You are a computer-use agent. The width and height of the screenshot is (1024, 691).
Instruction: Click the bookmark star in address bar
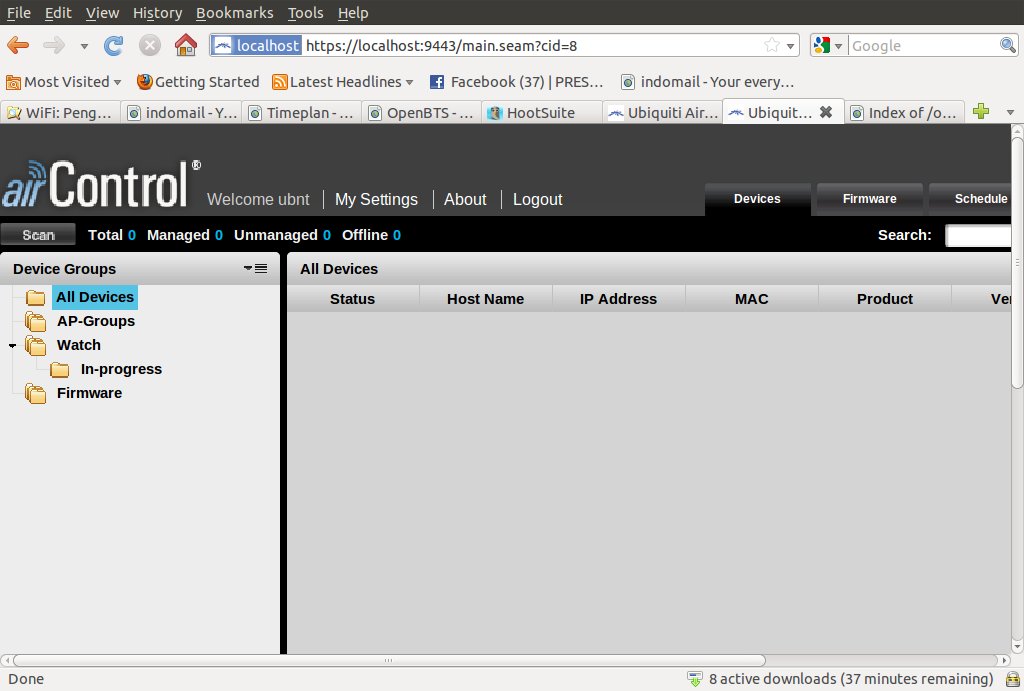(x=772, y=45)
